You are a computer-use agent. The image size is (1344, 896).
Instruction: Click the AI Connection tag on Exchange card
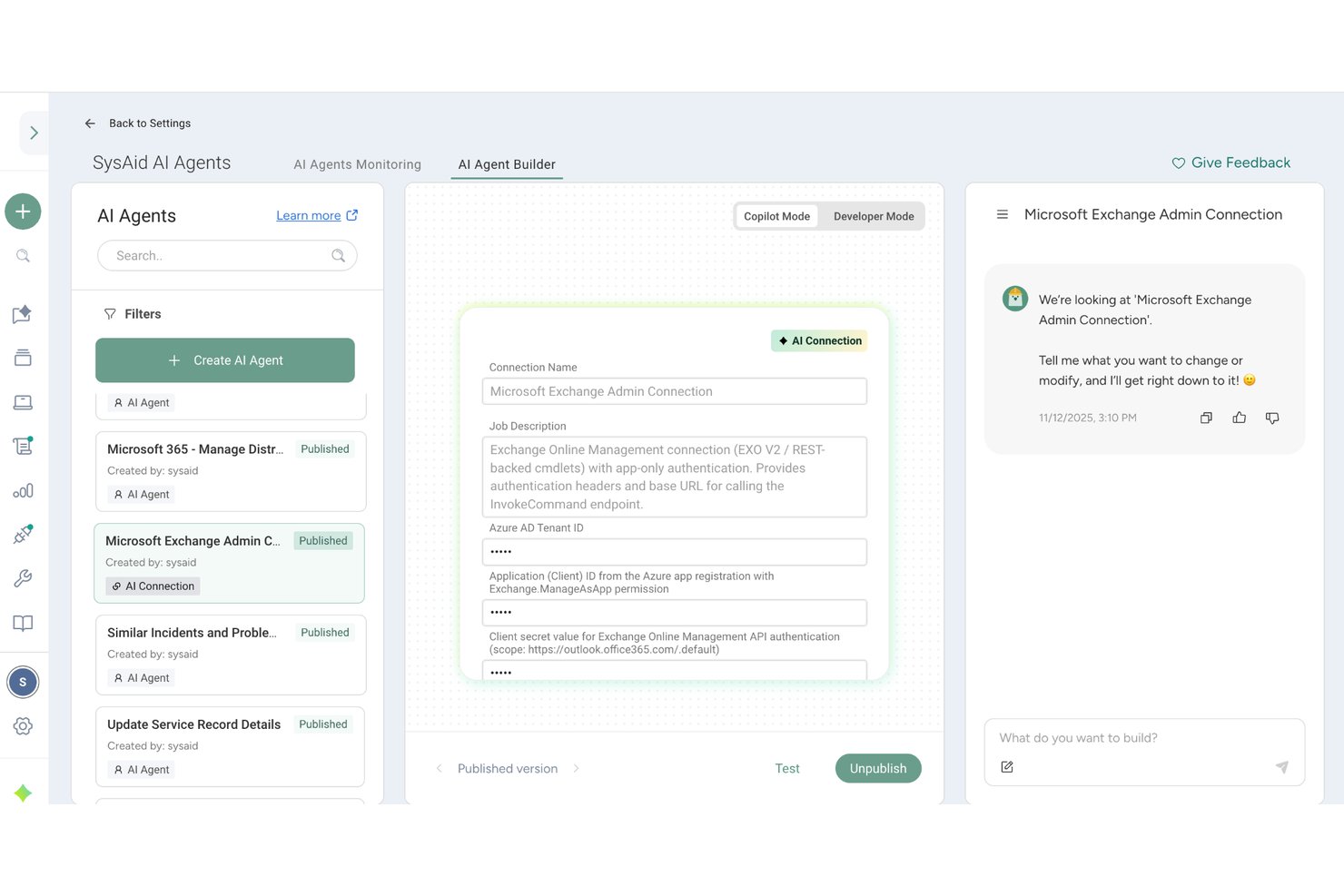(x=153, y=586)
